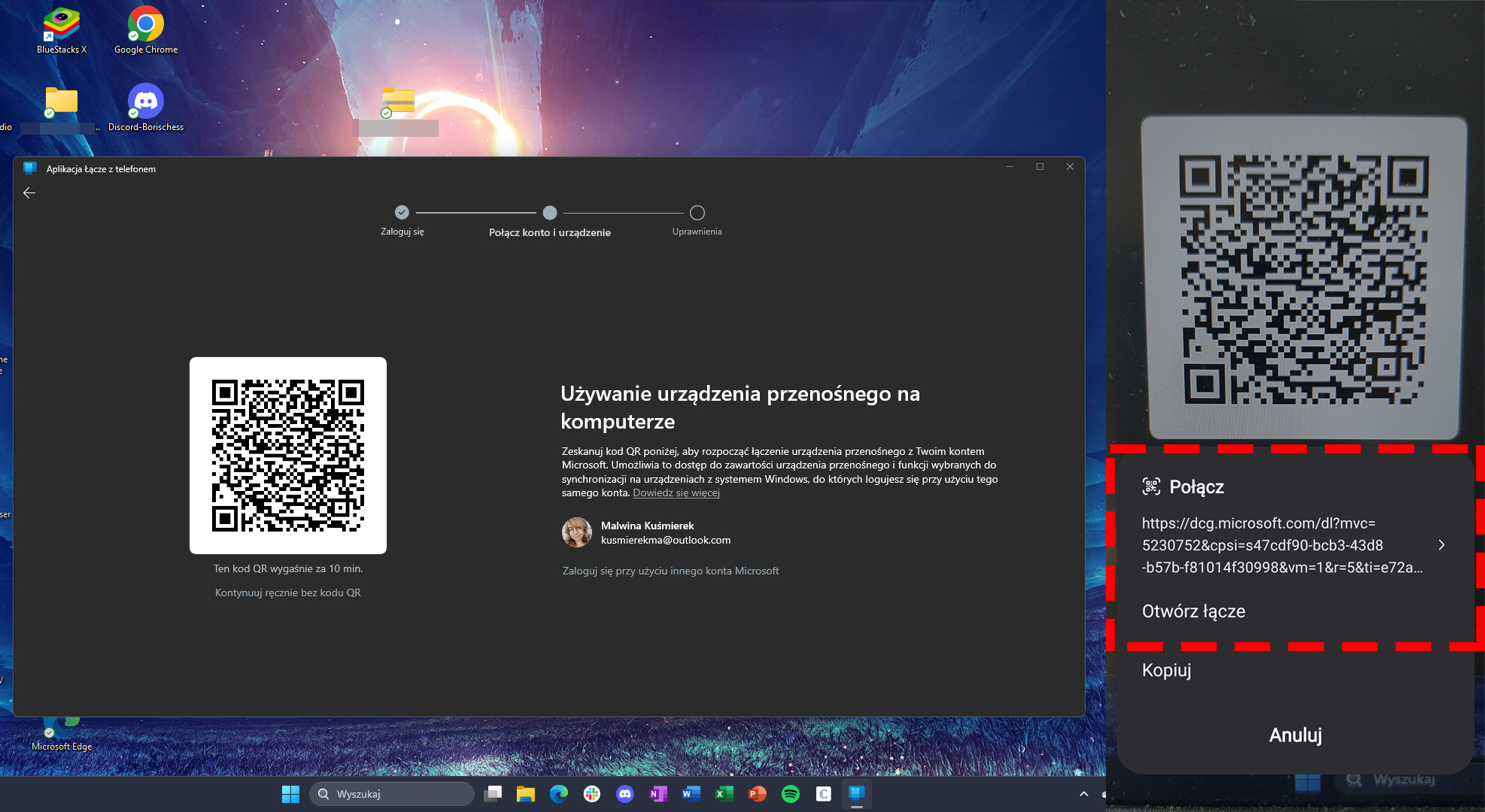Click 'Kontynuuj ręcznie bez kodu QR' link
The width and height of the screenshot is (1485, 812).
click(288, 592)
